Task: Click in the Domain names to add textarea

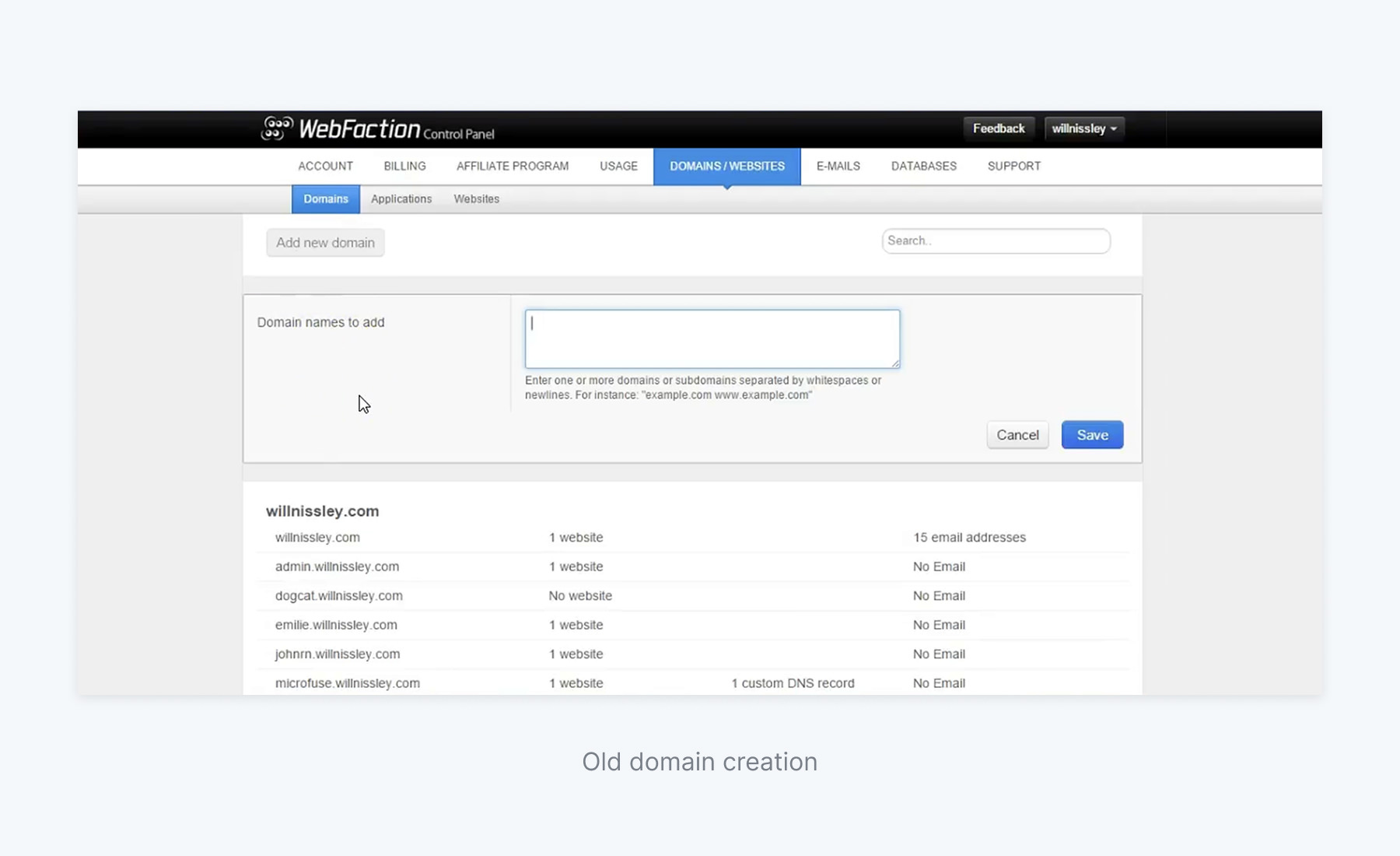Action: click(712, 339)
